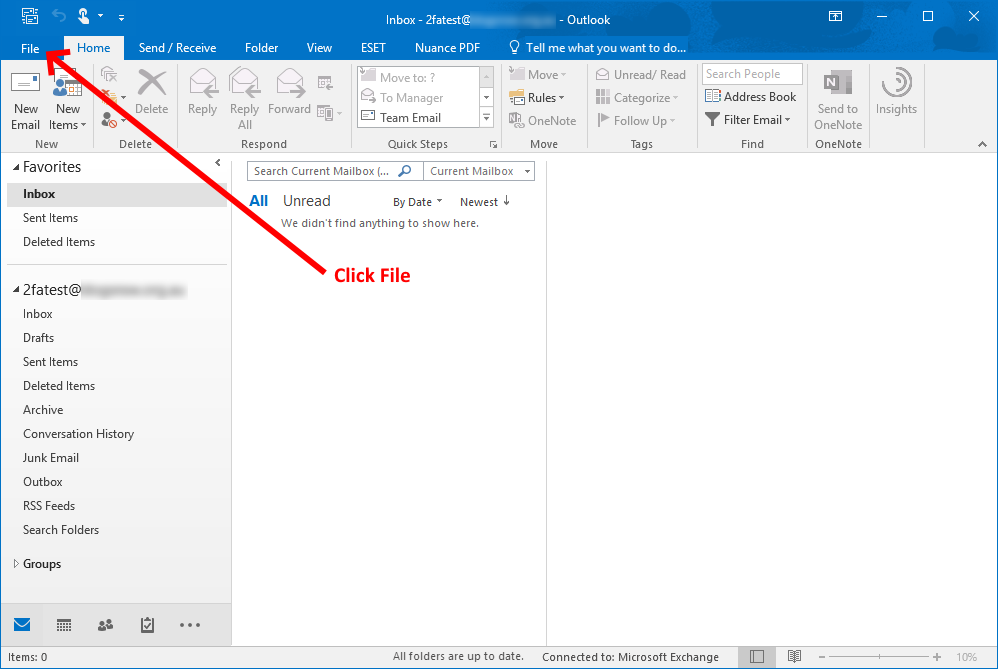Expand the Groups section
The height and width of the screenshot is (669, 998).
16,564
